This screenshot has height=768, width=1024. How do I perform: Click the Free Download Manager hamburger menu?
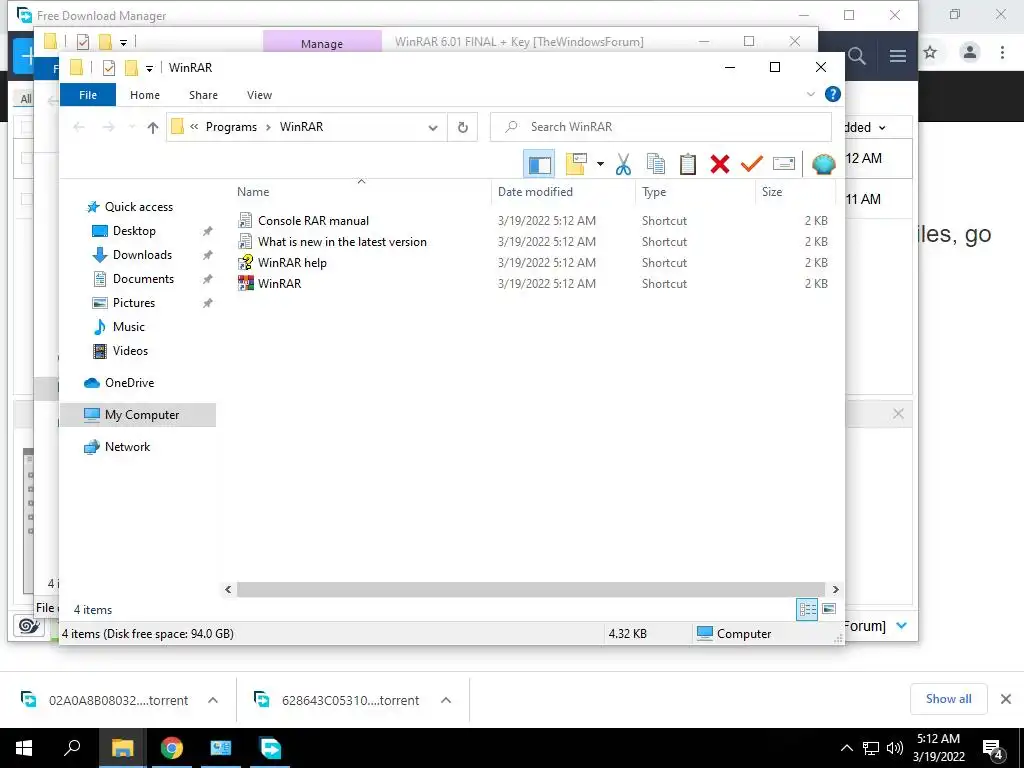tap(897, 56)
